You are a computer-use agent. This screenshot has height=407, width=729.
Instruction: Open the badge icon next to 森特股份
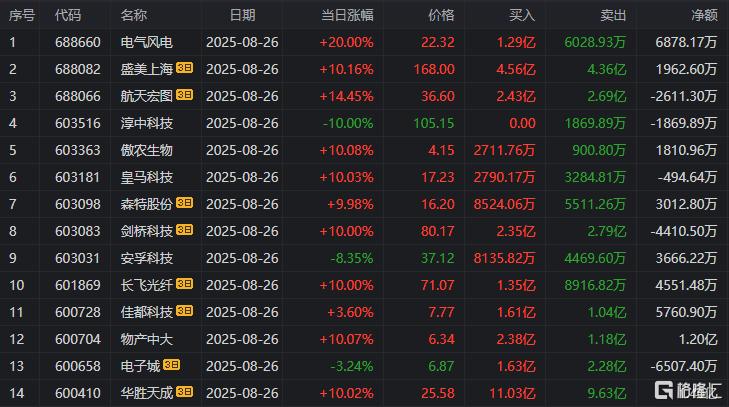tap(185, 203)
